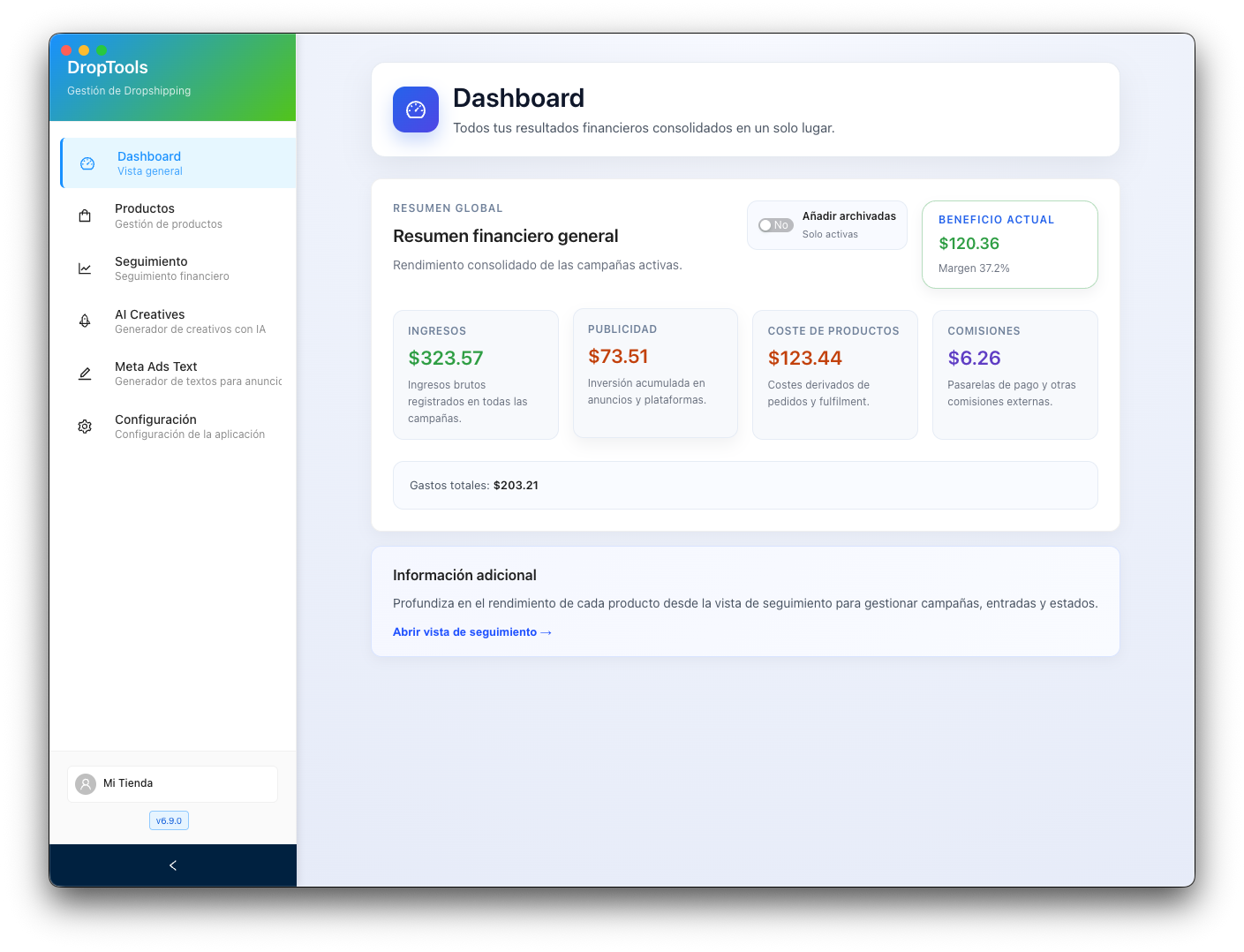Image resolution: width=1244 pixels, height=952 pixels.
Task: Select the Dashboard gauge icon in the sidebar
Action: click(87, 162)
